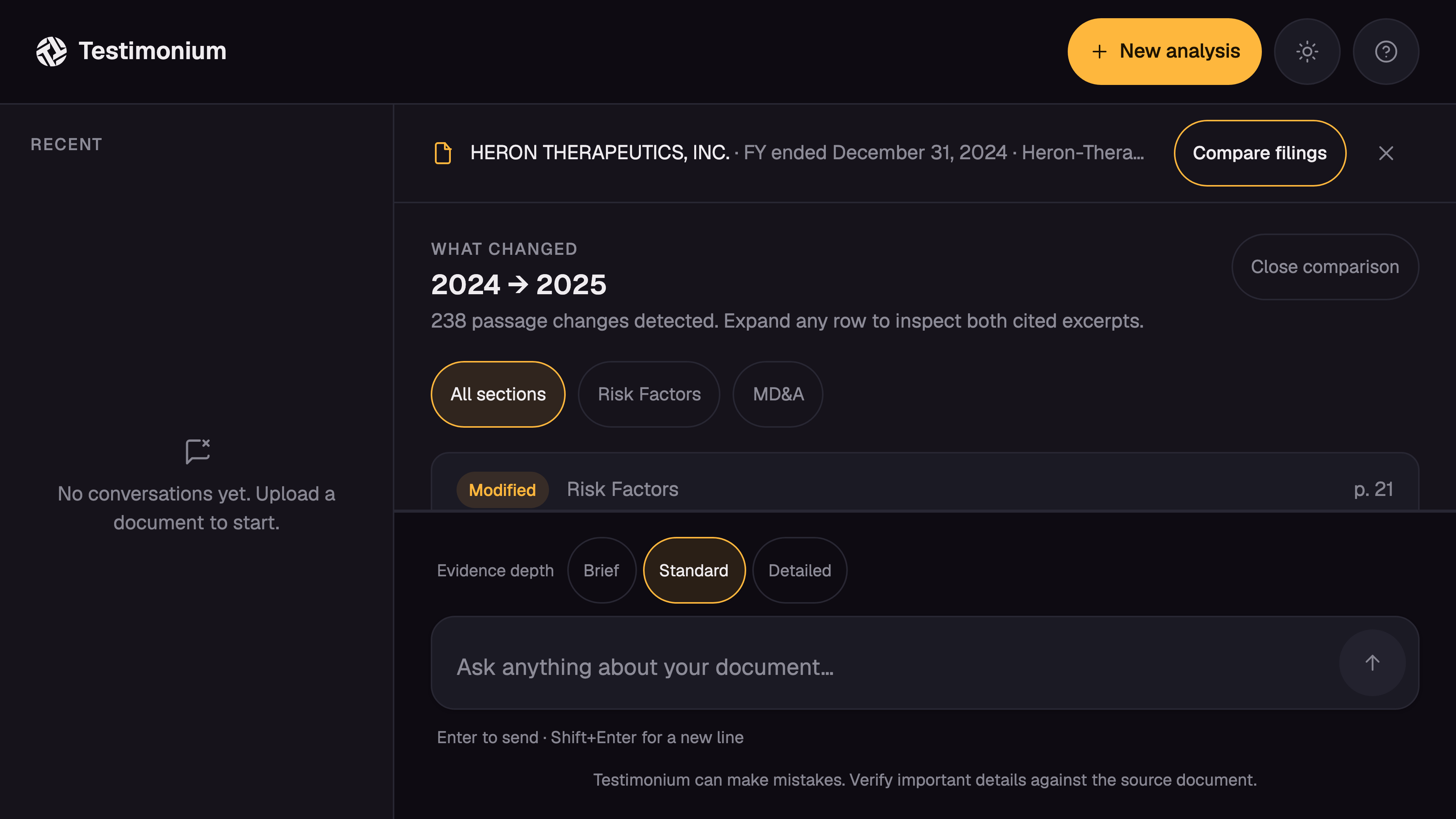Click the Testimonium logo icon
Viewport: 1456px width, 819px height.
click(x=52, y=52)
